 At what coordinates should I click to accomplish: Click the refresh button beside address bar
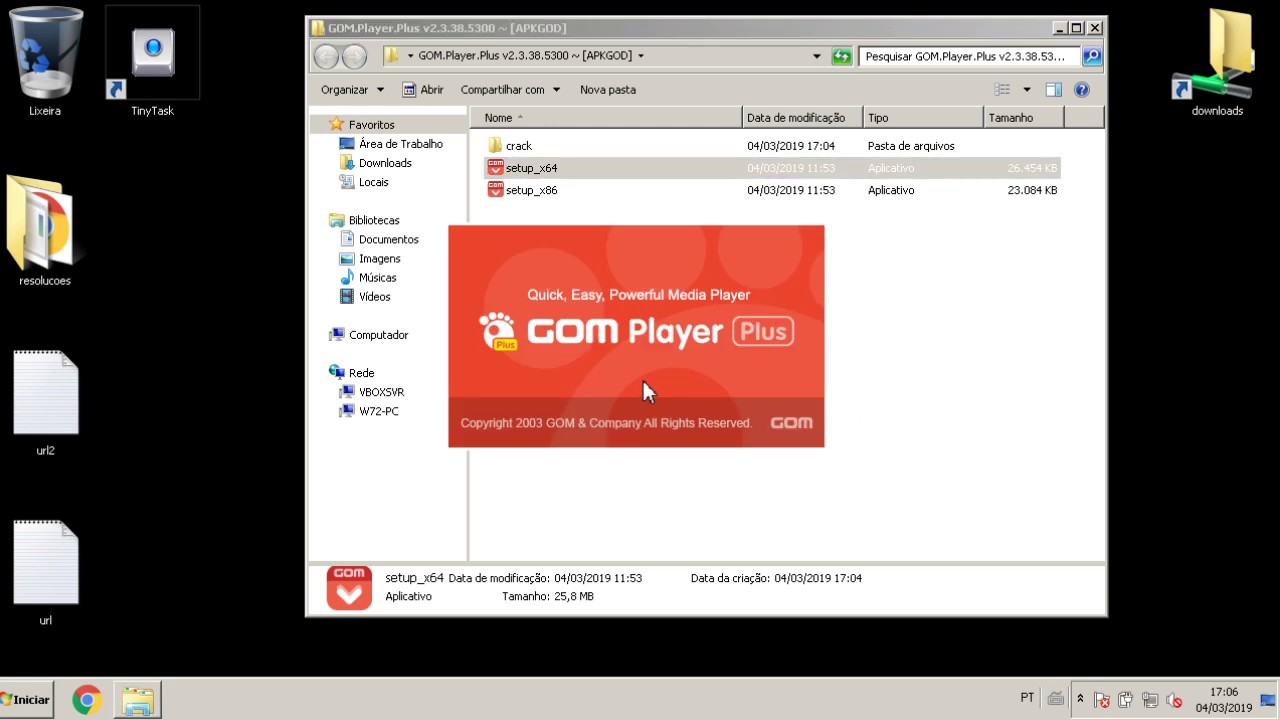(x=842, y=56)
